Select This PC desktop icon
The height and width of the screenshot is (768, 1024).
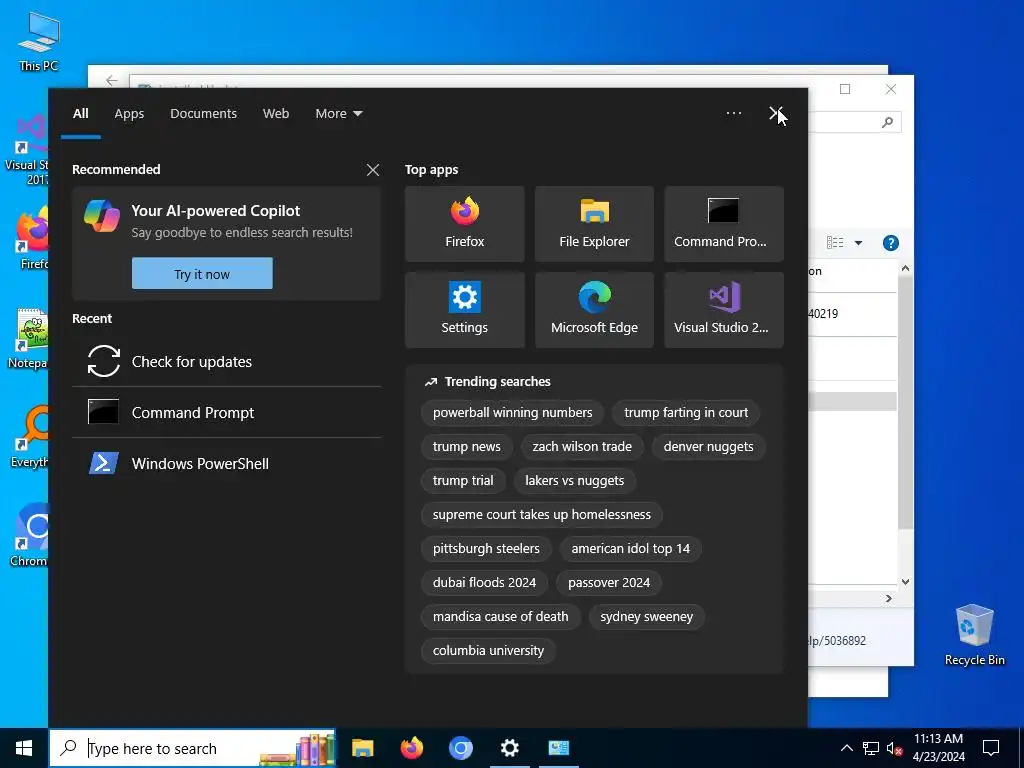(x=39, y=42)
